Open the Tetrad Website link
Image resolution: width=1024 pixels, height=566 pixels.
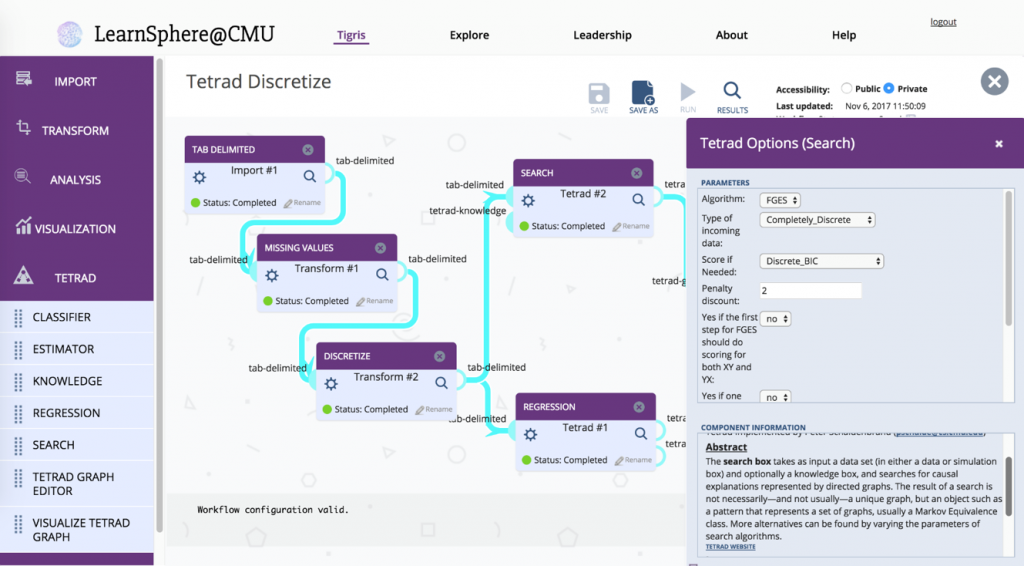pyautogui.click(x=730, y=546)
